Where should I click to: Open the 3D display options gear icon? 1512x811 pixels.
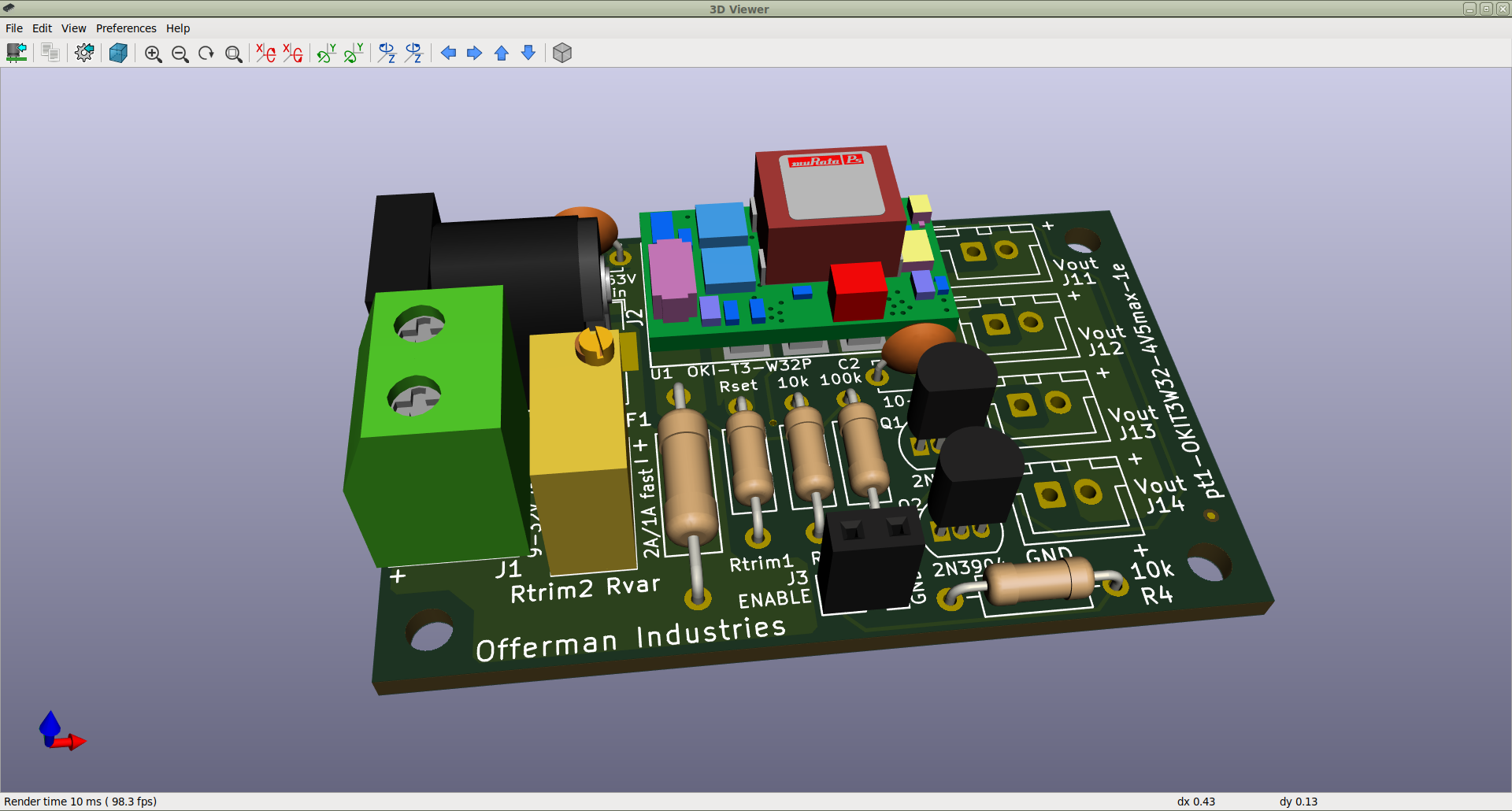click(x=84, y=53)
